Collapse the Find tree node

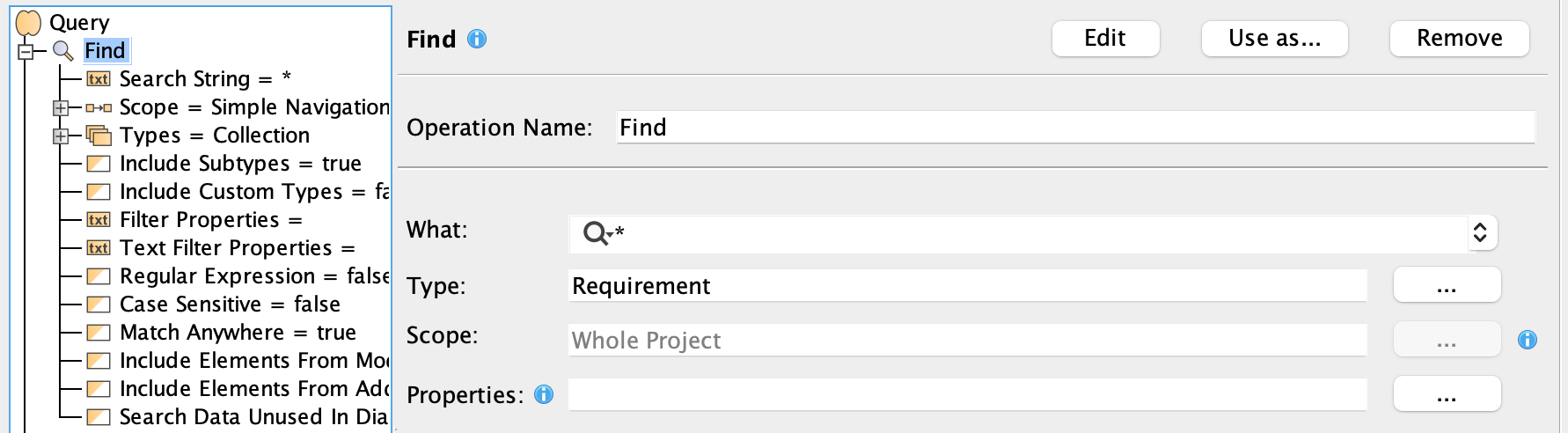coord(26,52)
